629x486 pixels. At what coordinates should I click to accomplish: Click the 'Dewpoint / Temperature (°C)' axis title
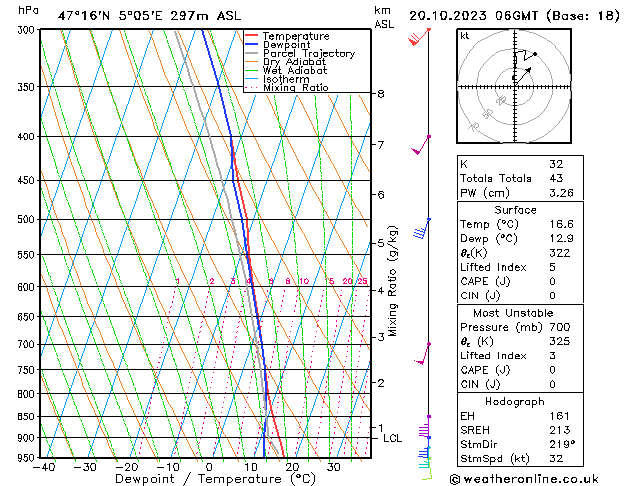coord(215,479)
